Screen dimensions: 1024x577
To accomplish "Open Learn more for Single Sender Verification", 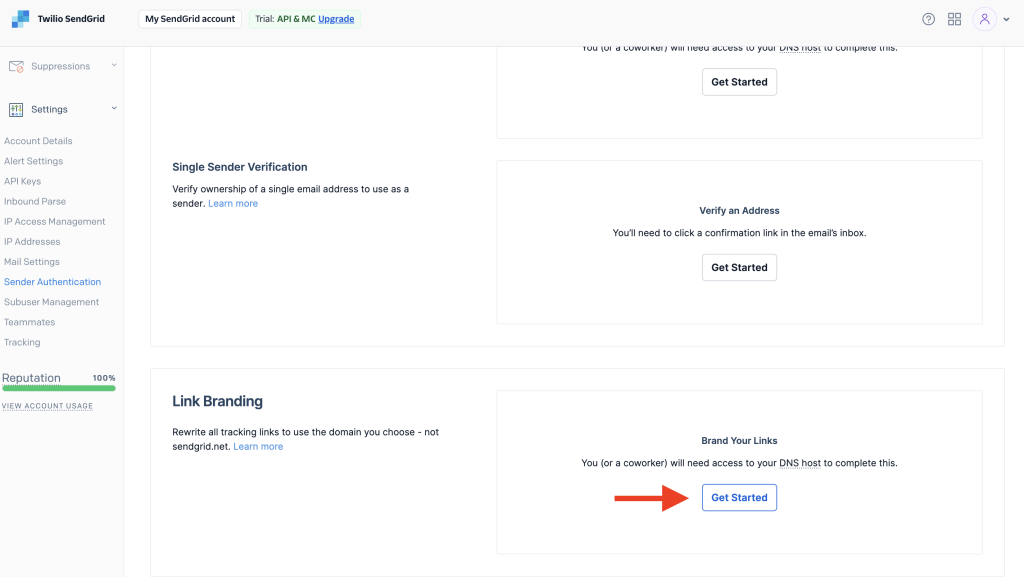I will (x=233, y=203).
